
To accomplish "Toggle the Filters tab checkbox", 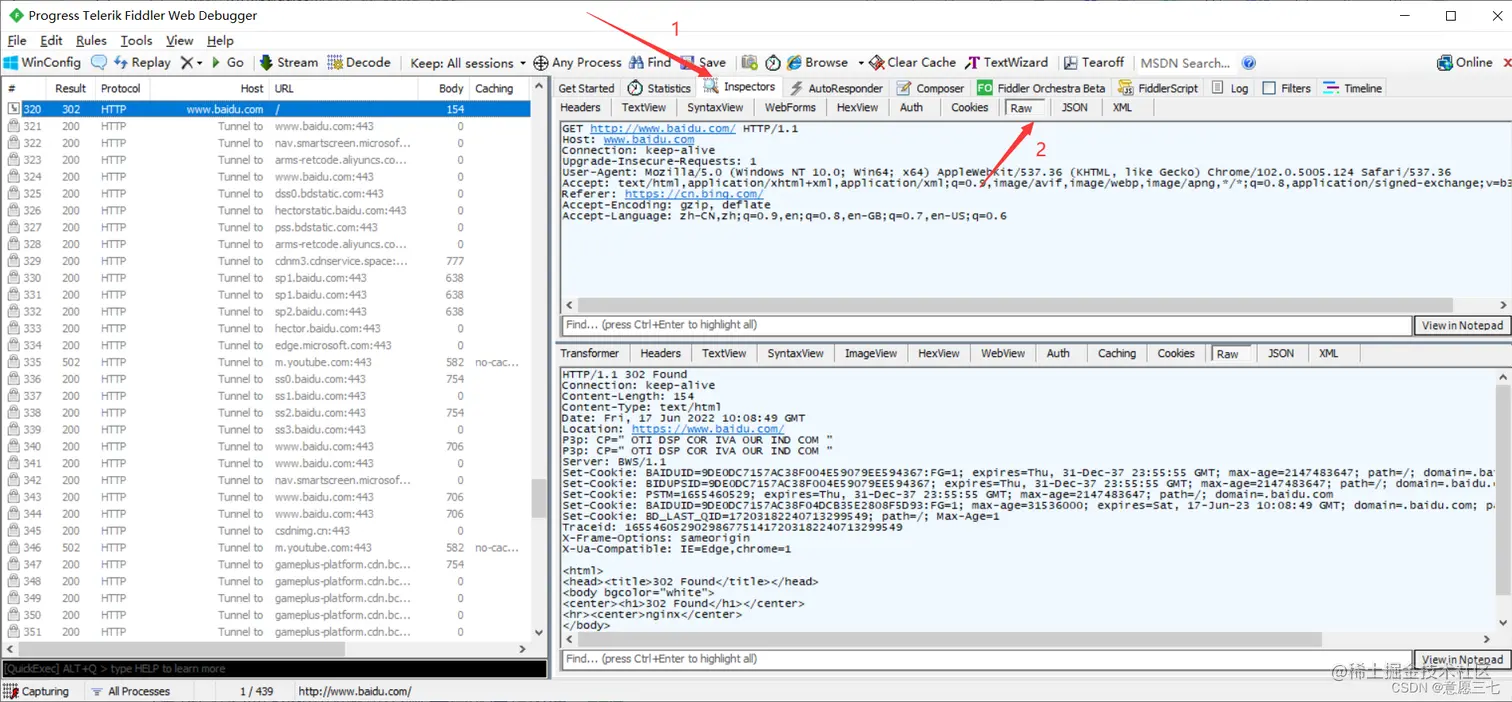I will [1269, 88].
